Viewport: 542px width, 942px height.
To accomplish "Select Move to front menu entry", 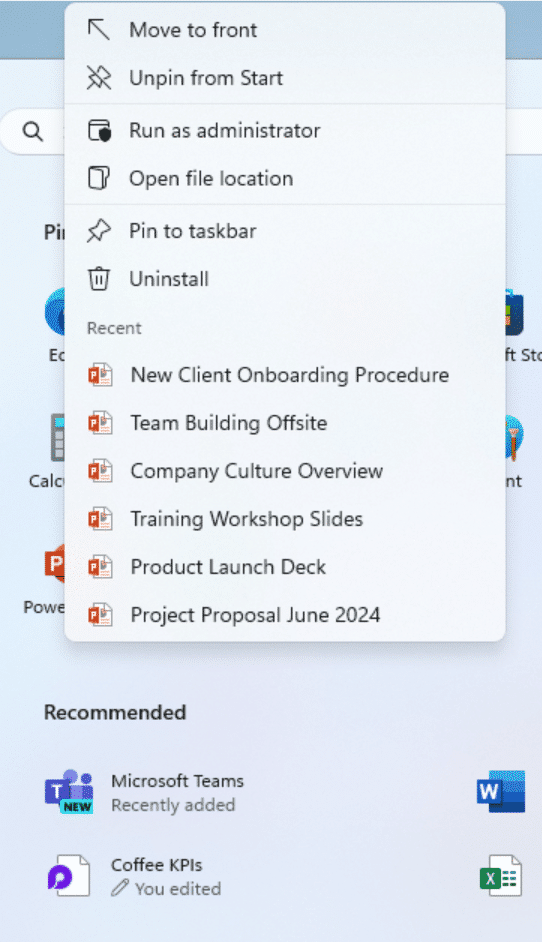I will pyautogui.click(x=285, y=30).
